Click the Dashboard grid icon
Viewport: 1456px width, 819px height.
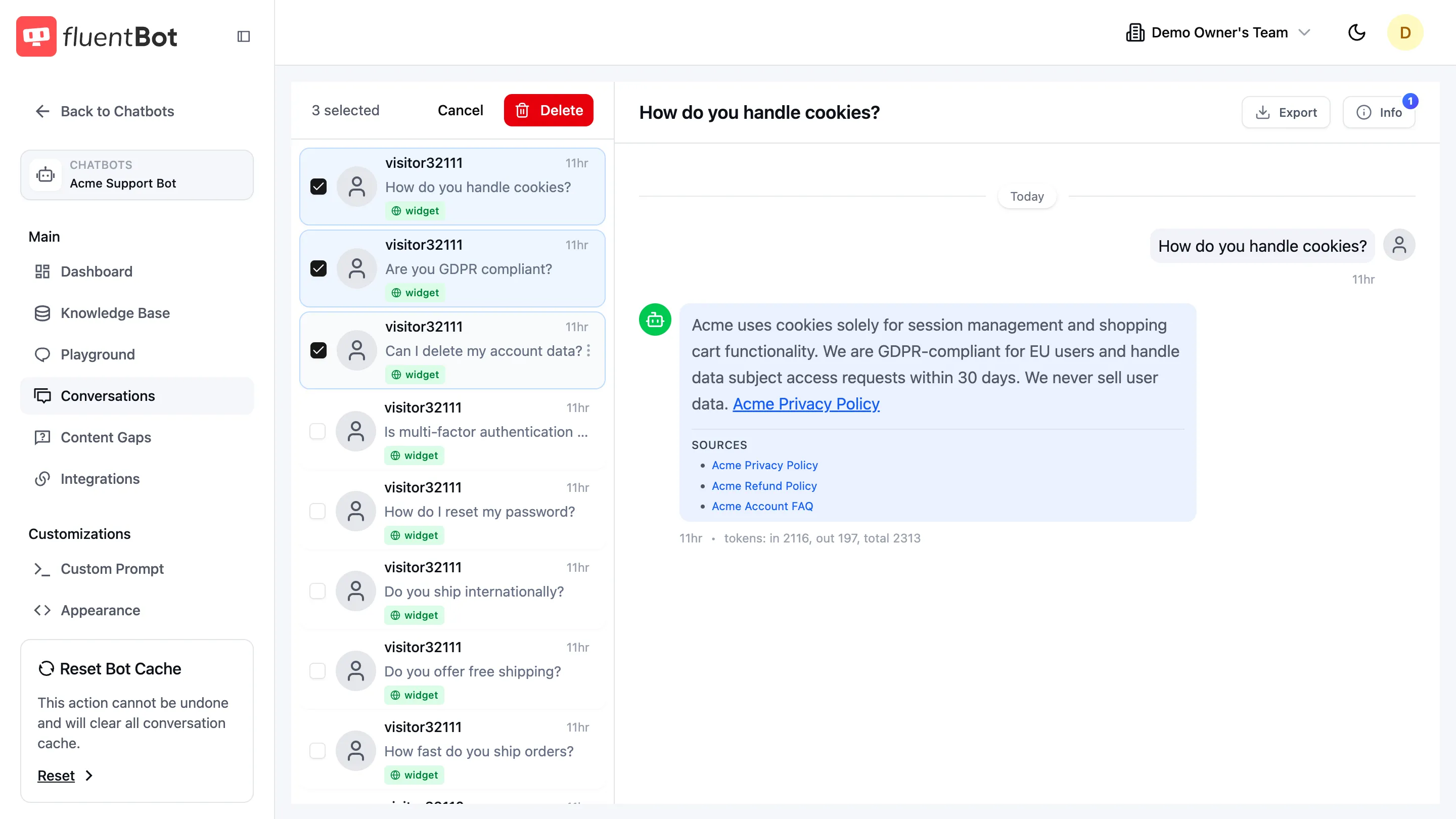(x=42, y=271)
